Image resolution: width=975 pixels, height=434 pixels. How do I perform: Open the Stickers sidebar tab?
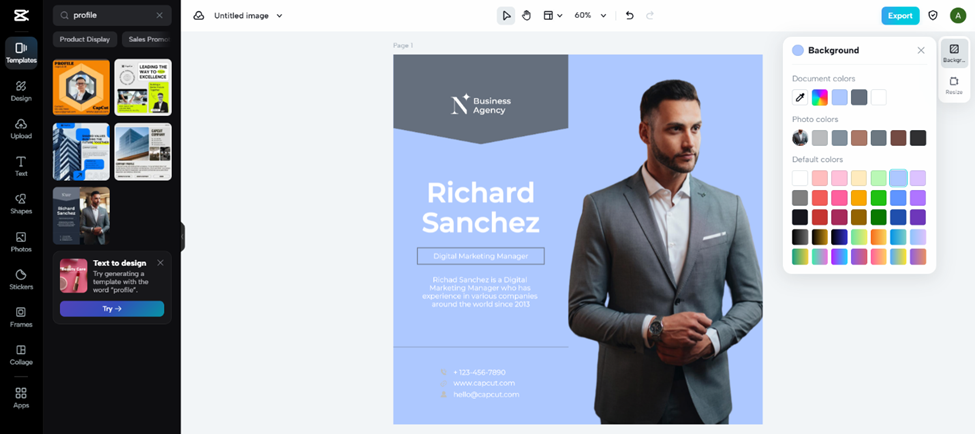[21, 279]
